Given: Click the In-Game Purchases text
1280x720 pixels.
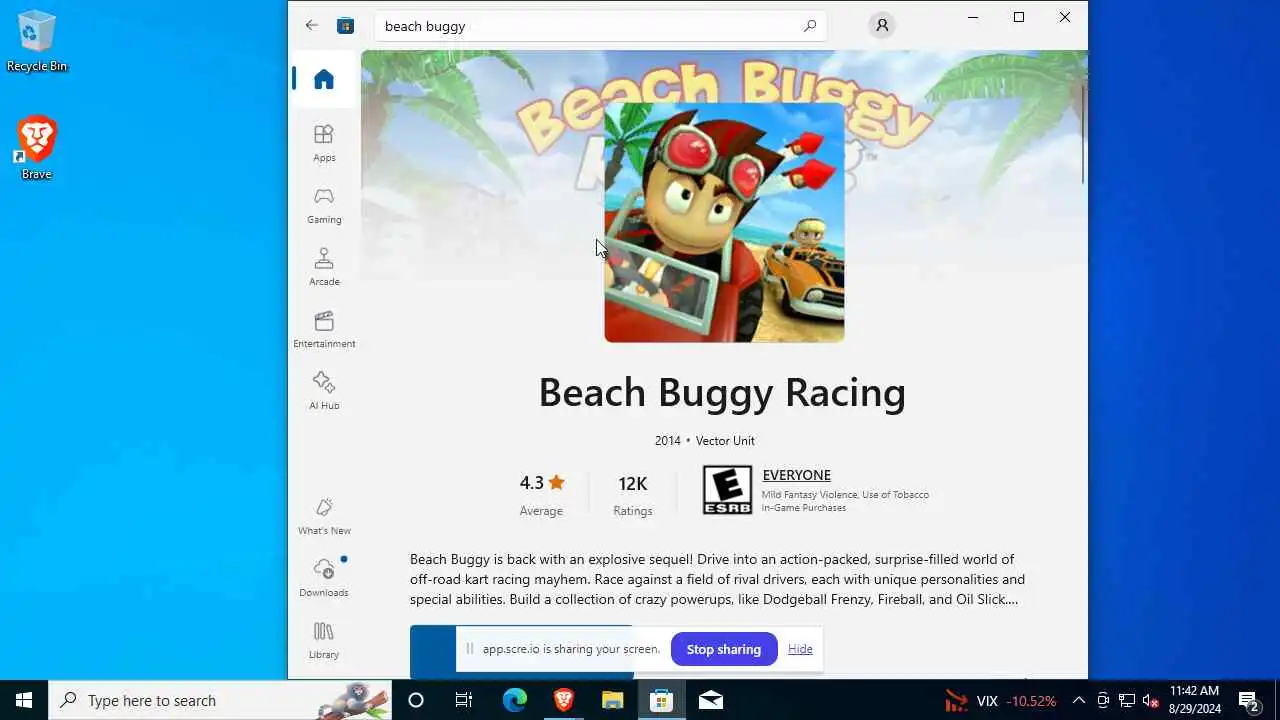Looking at the screenshot, I should tap(804, 508).
